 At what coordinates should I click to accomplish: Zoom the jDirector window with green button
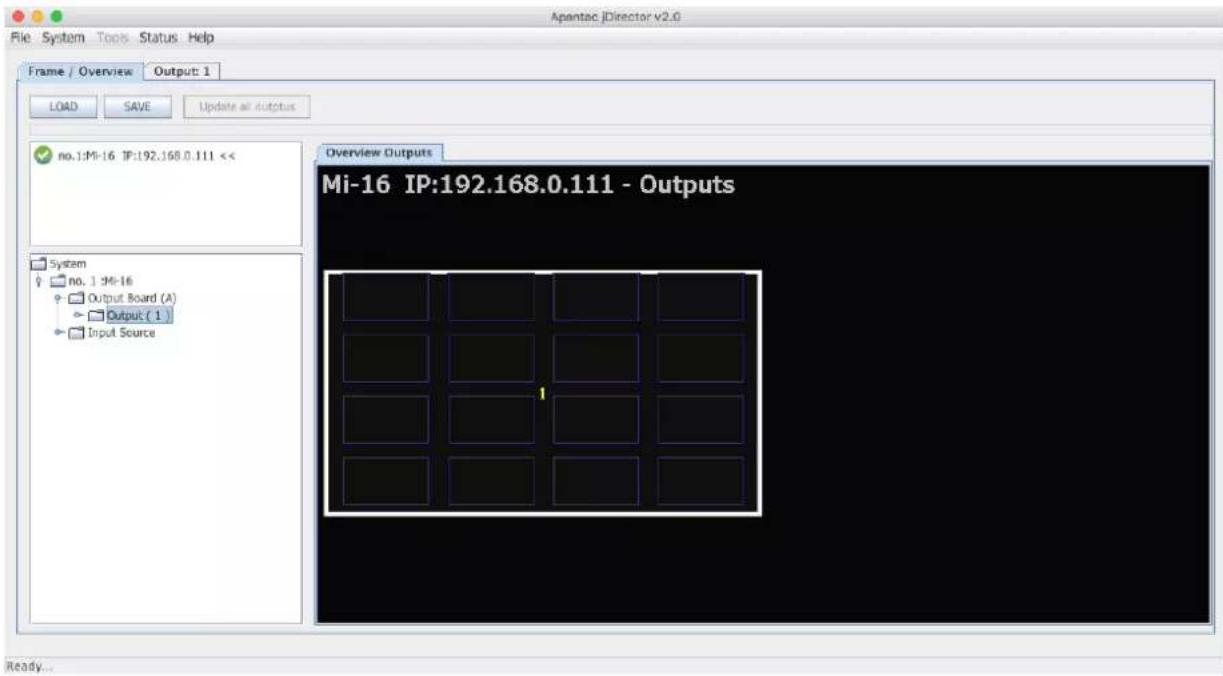[57, 17]
